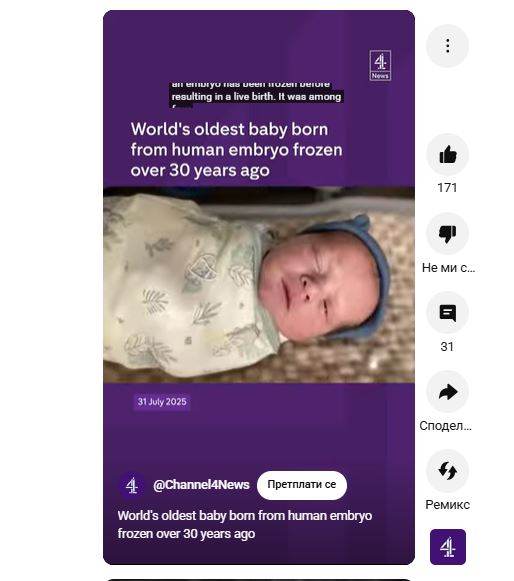The width and height of the screenshot is (514, 581).
Task: Open the @Channel4News channel link
Action: coord(201,485)
